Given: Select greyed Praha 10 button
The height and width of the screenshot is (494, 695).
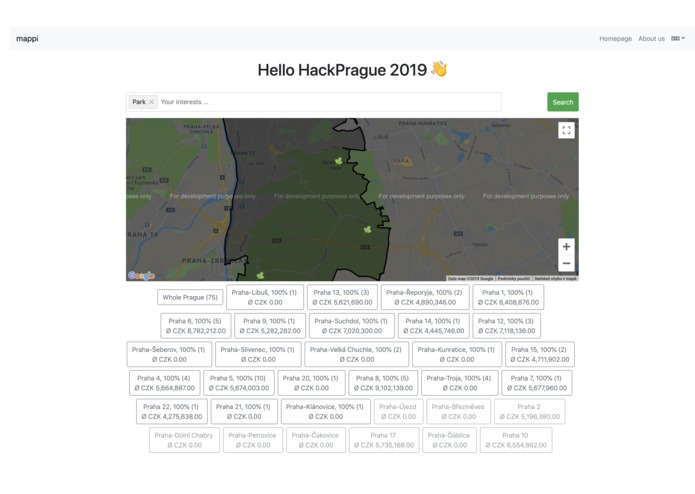Looking at the screenshot, I should click(516, 440).
